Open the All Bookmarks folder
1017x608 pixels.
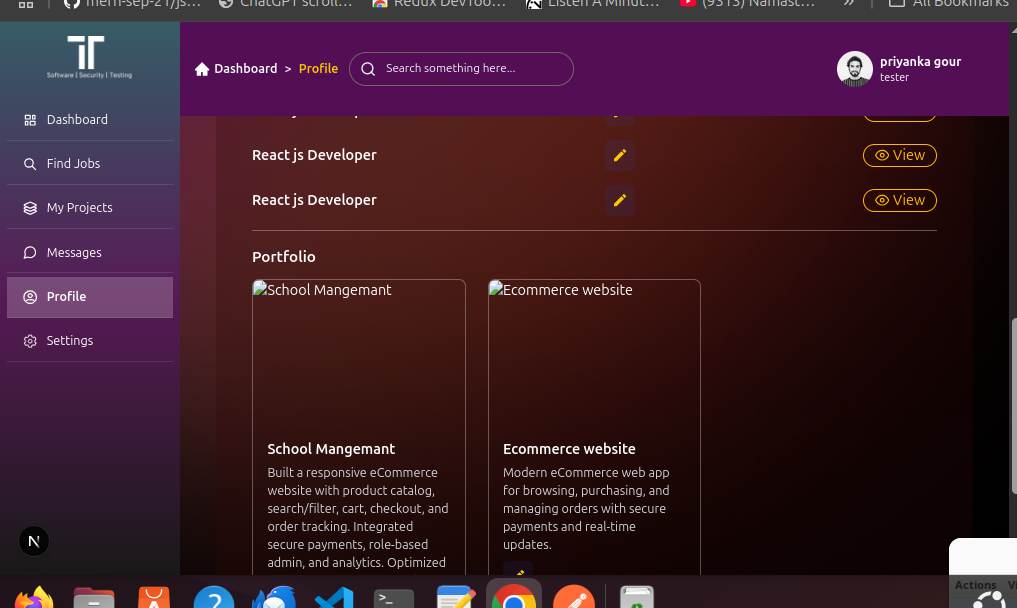950,3
